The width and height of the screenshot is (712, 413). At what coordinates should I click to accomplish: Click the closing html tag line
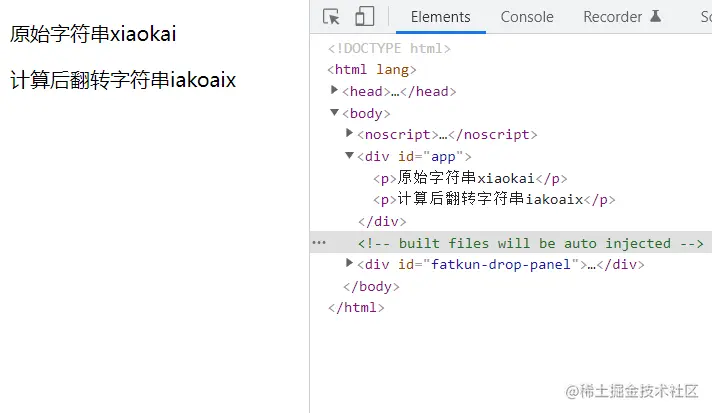pos(355,308)
